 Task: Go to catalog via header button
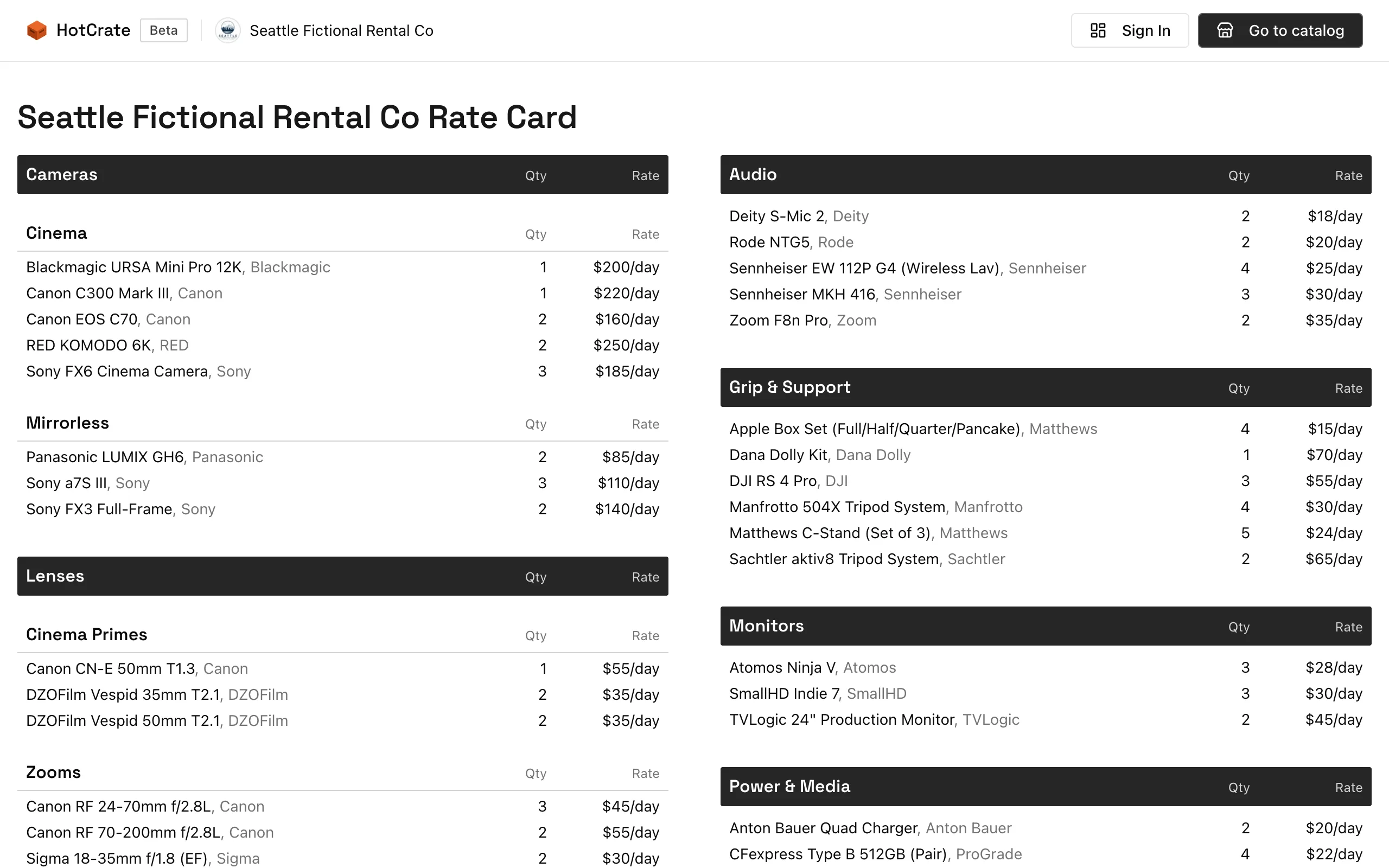pyautogui.click(x=1280, y=30)
